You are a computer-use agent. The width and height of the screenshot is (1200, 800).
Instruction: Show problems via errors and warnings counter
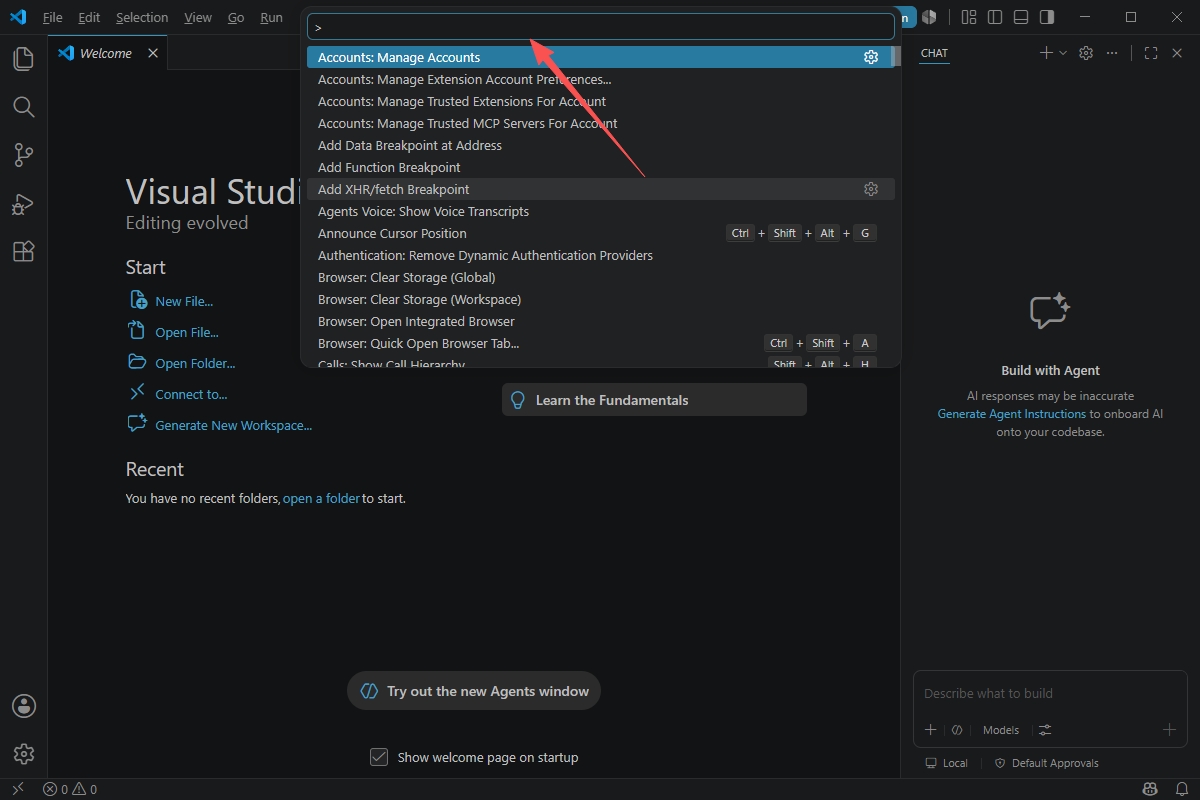(x=70, y=789)
